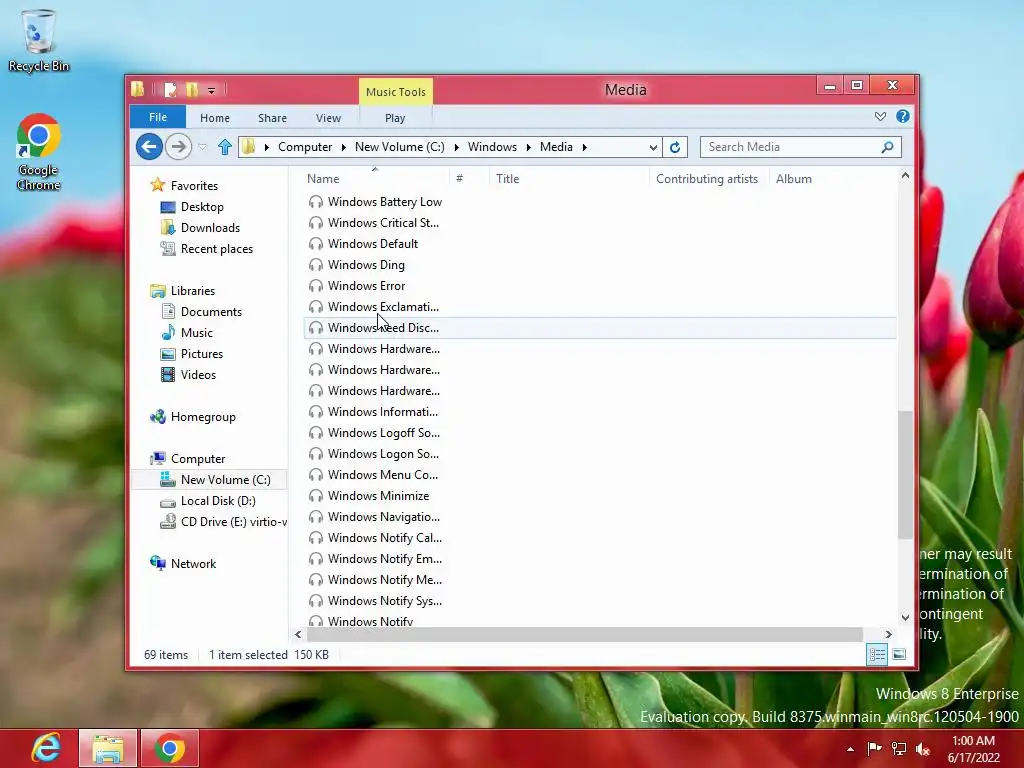Open the View ribbon tab
The height and width of the screenshot is (768, 1024).
click(328, 118)
